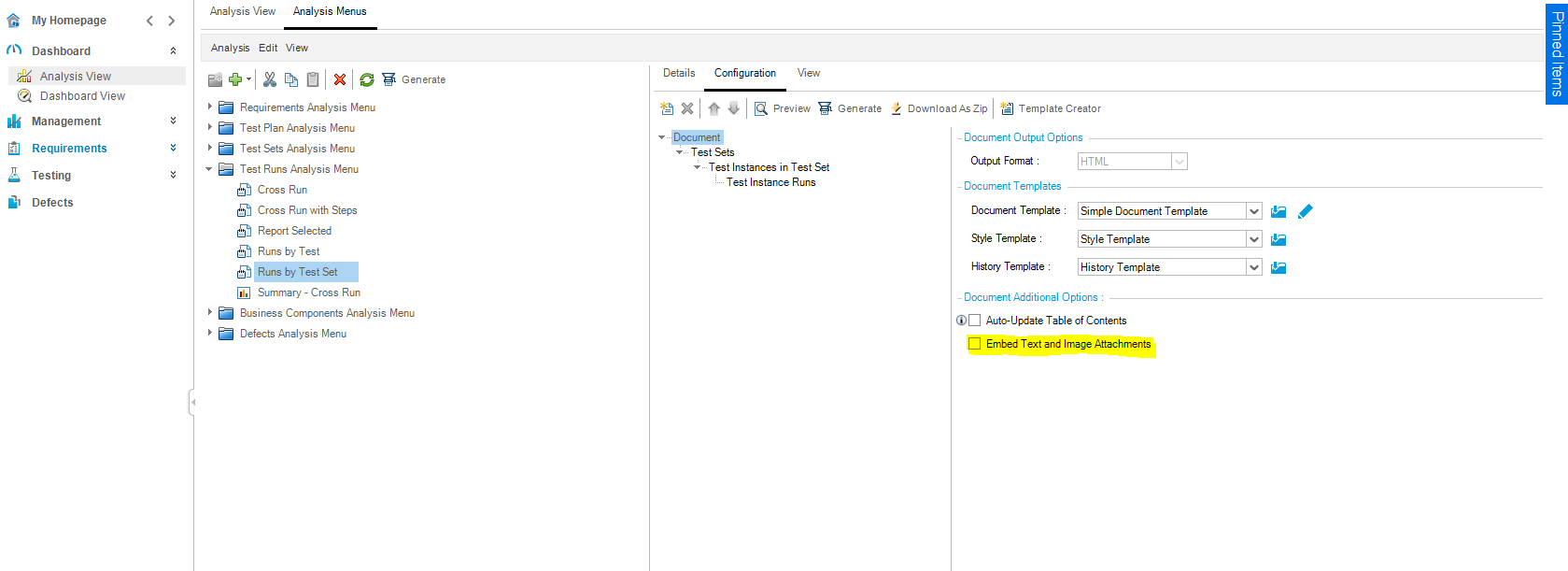The image size is (1568, 571).
Task: Open the Edit menu
Action: coord(268,48)
